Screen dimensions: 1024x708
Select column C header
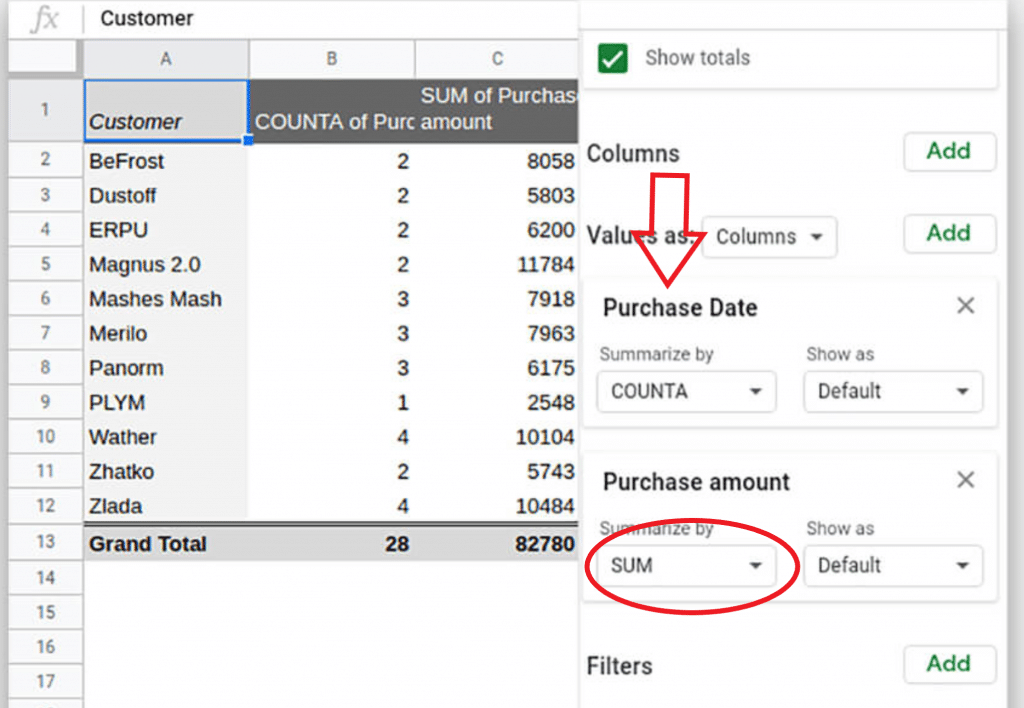point(497,59)
